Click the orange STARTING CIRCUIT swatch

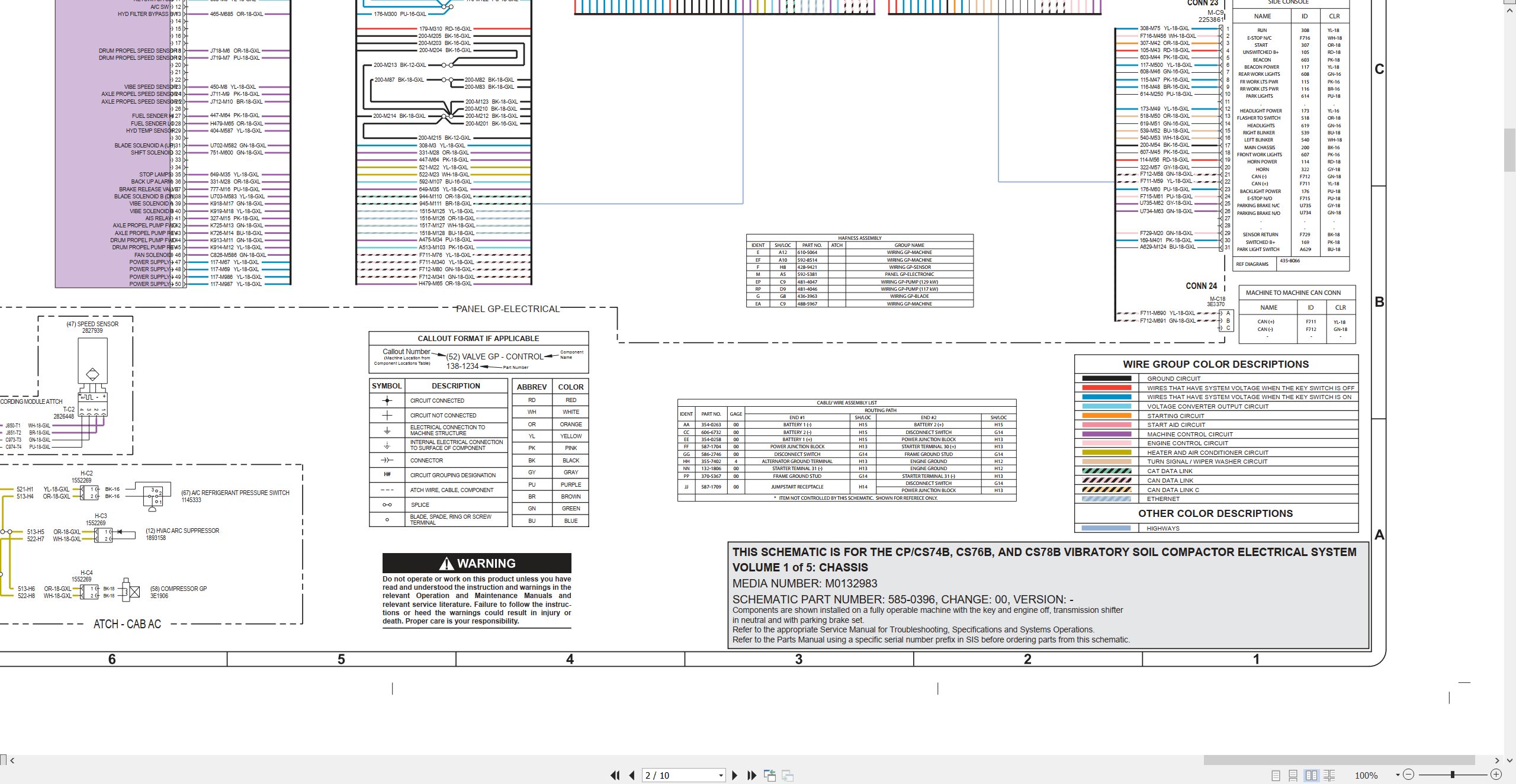click(1106, 416)
